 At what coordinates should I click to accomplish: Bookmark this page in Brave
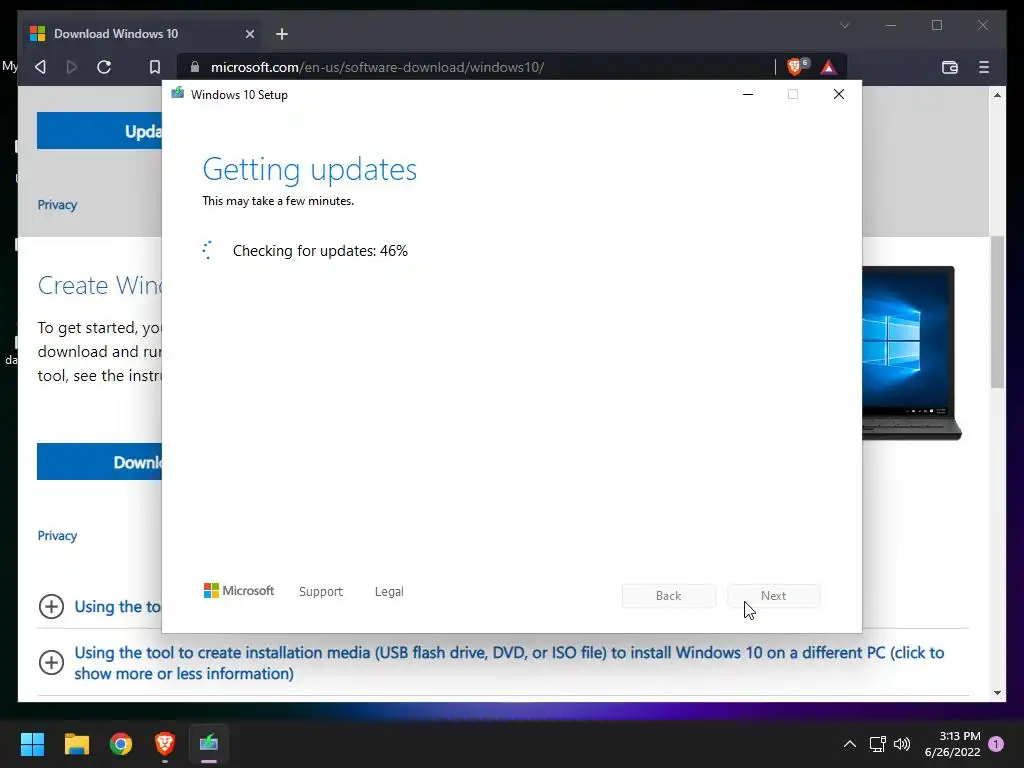tap(155, 67)
